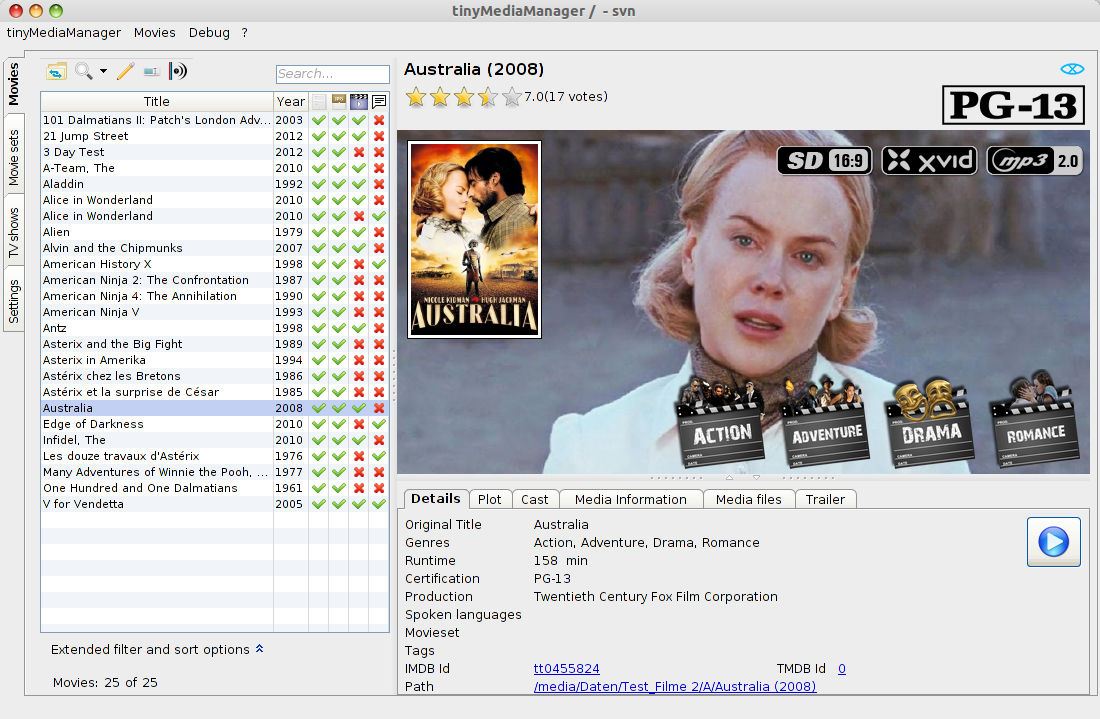This screenshot has height=719, width=1100.
Task: Open the IMDB link tt0455824
Action: [x=566, y=668]
